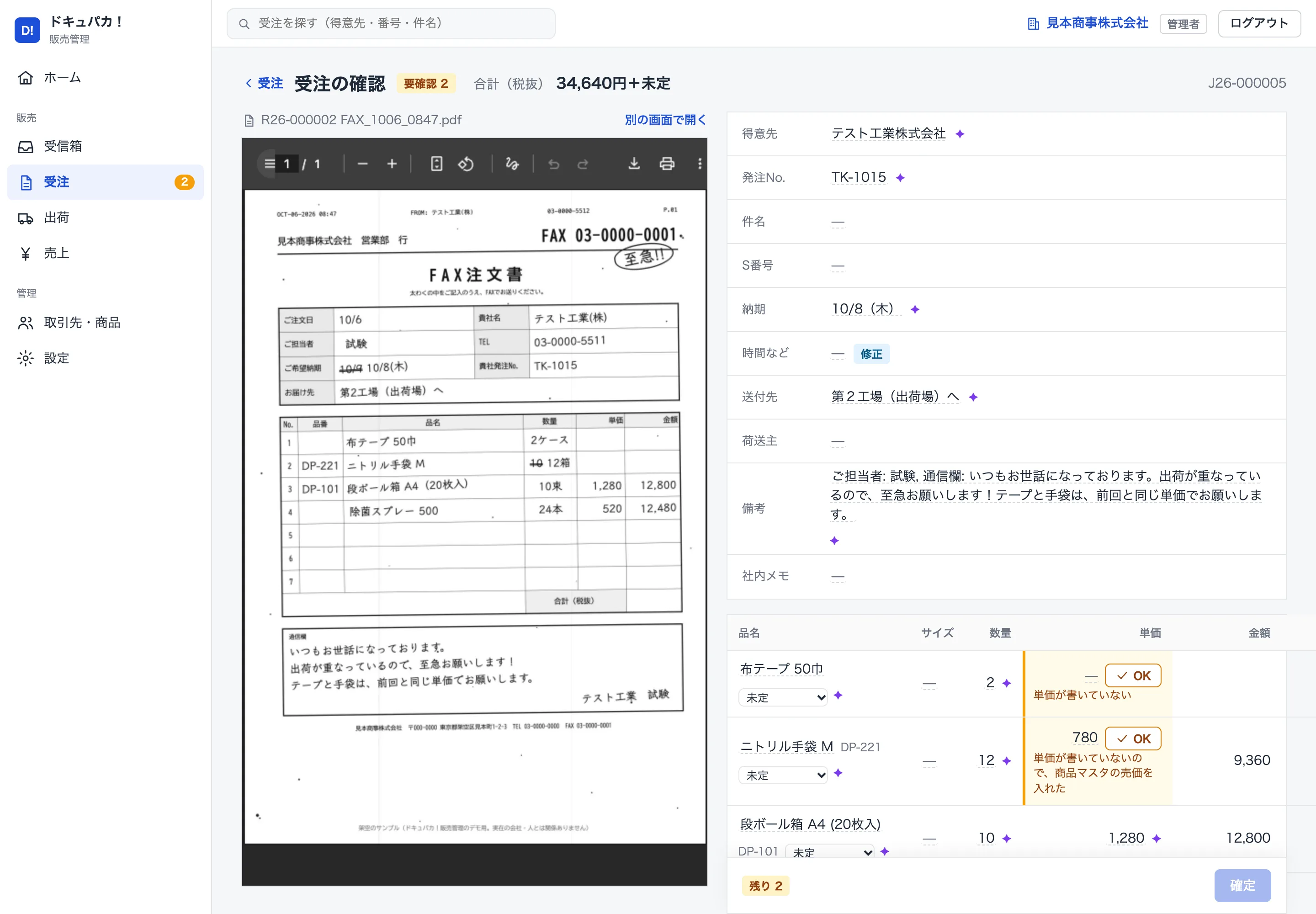Image resolution: width=1316 pixels, height=914 pixels.
Task: Select 受注 sidebar item with badge 2
Action: (106, 182)
